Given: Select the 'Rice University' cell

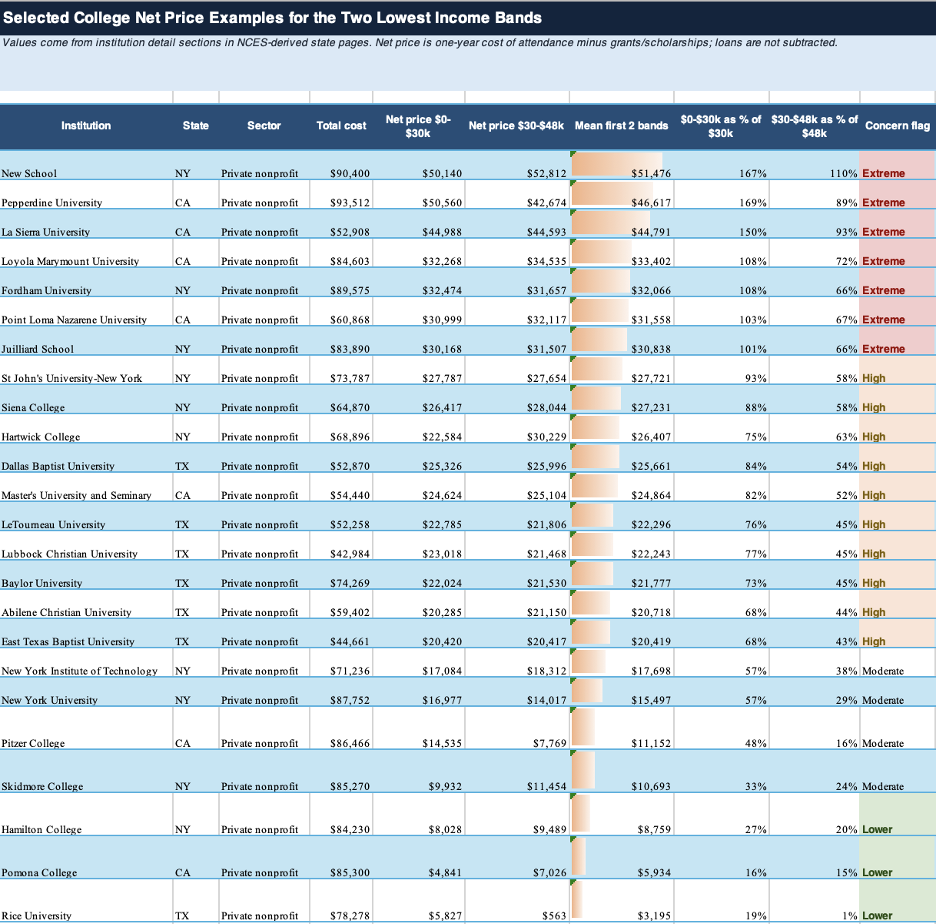Looking at the screenshot, I should coord(86,900).
